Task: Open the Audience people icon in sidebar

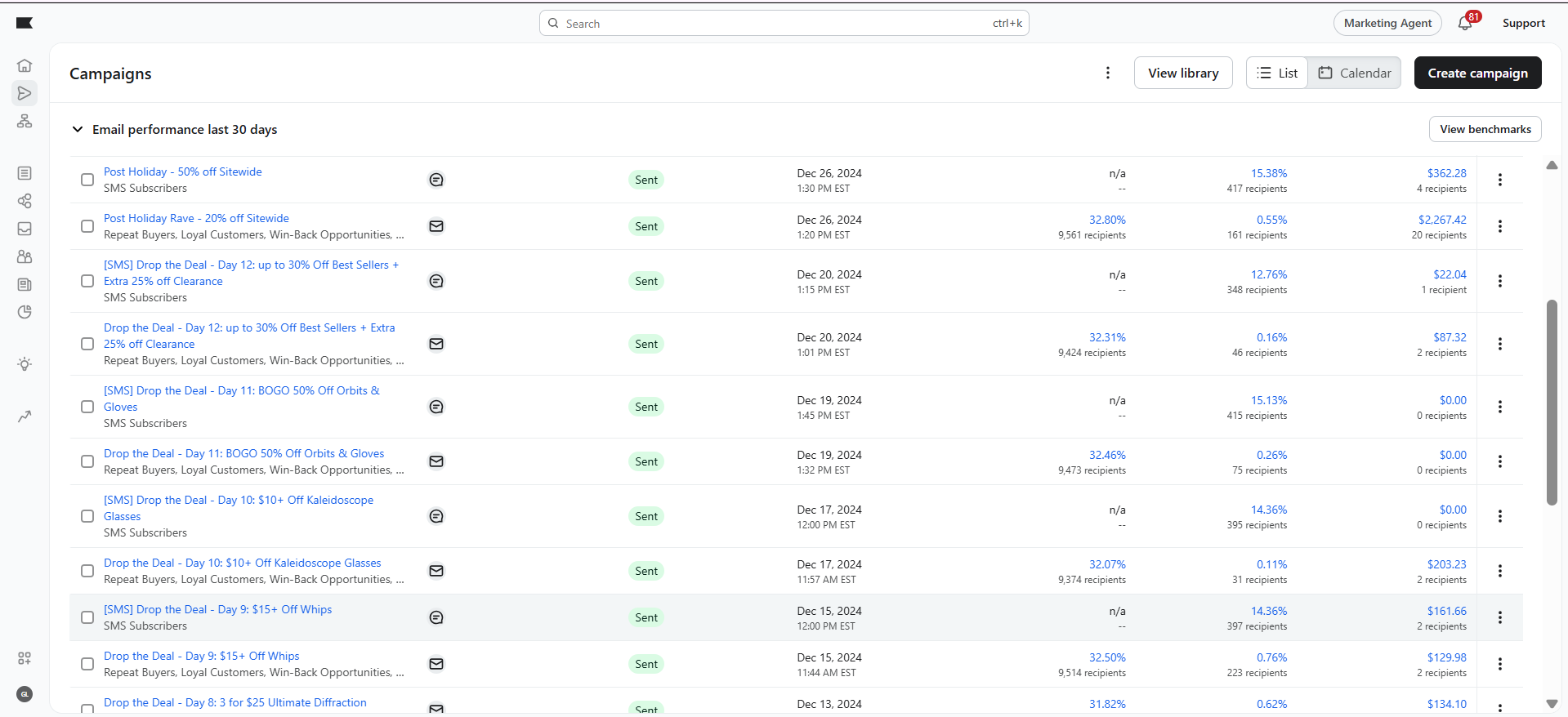Action: coord(25,256)
